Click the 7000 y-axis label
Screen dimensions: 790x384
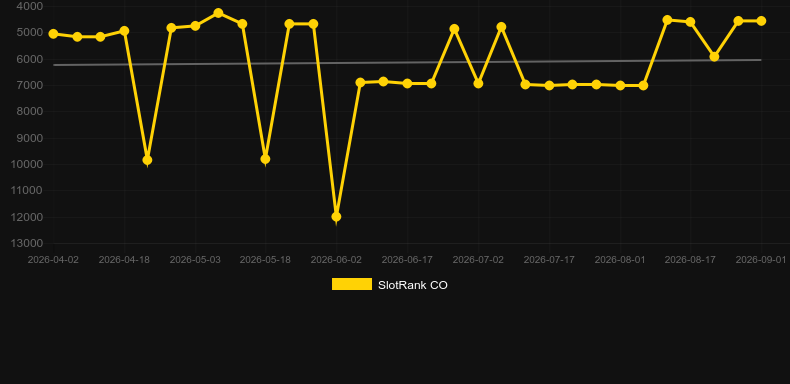tap(30, 85)
